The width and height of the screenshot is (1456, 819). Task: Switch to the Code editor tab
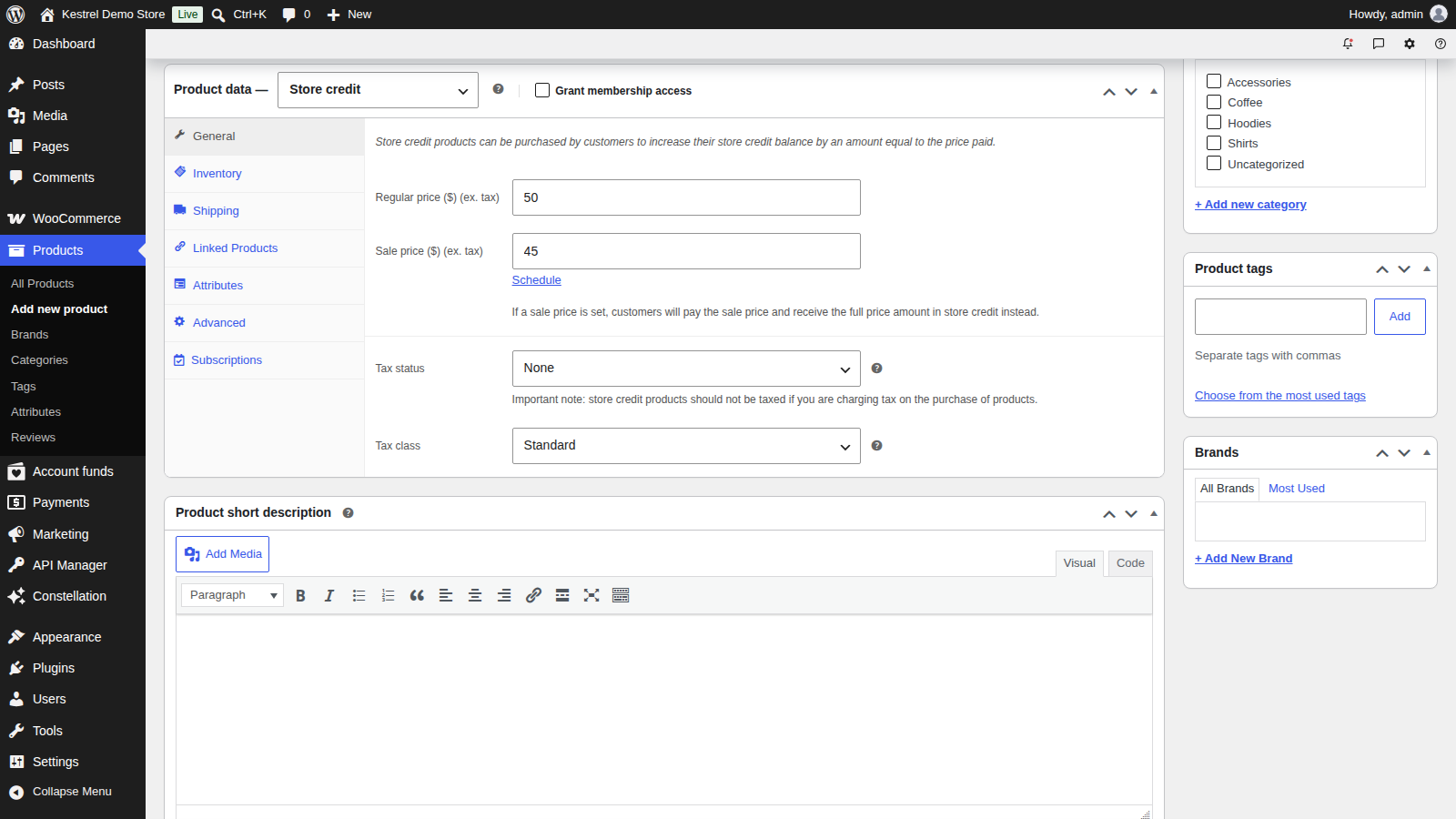point(1130,563)
